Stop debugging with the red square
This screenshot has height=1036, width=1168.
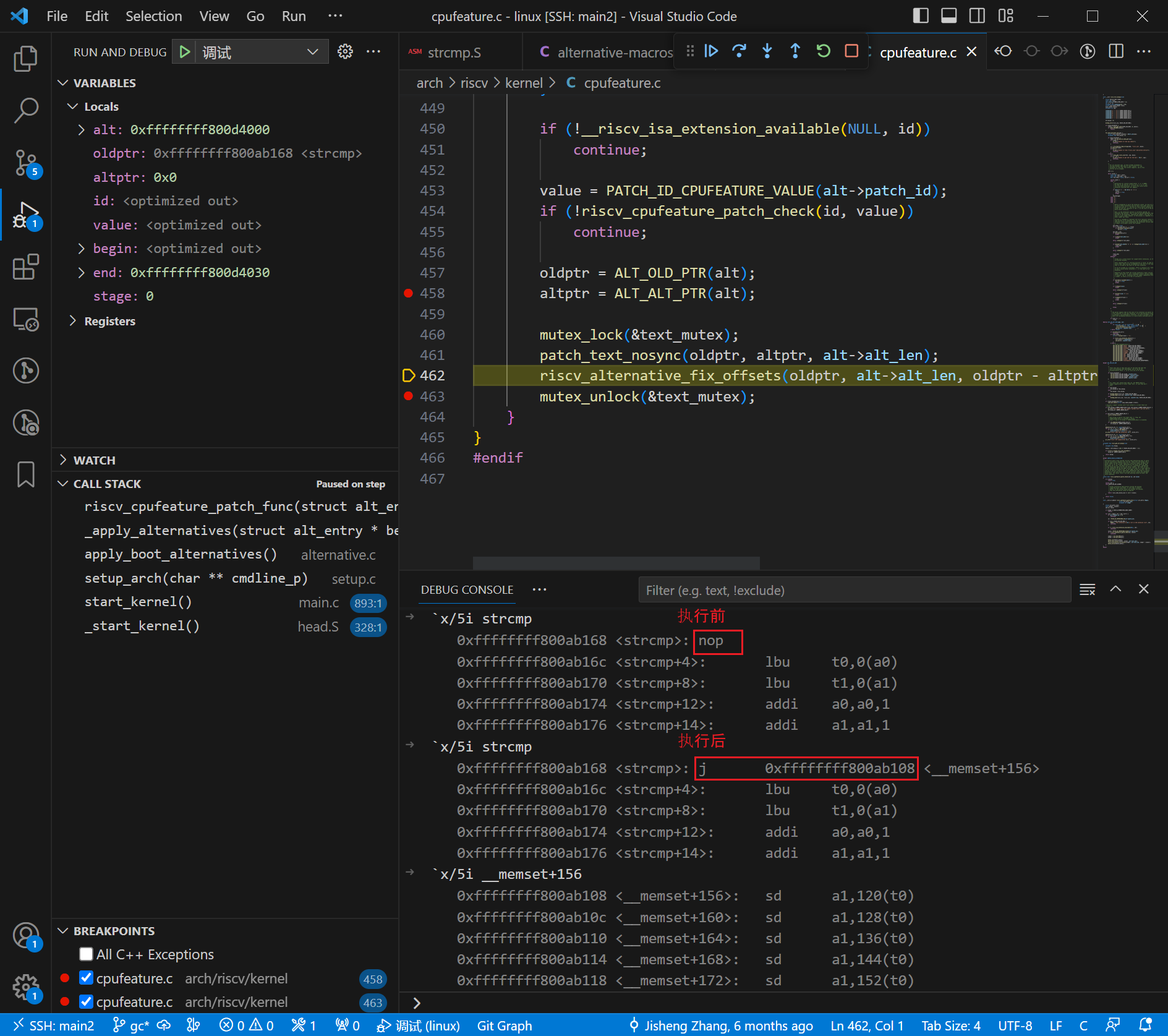pyautogui.click(x=851, y=51)
